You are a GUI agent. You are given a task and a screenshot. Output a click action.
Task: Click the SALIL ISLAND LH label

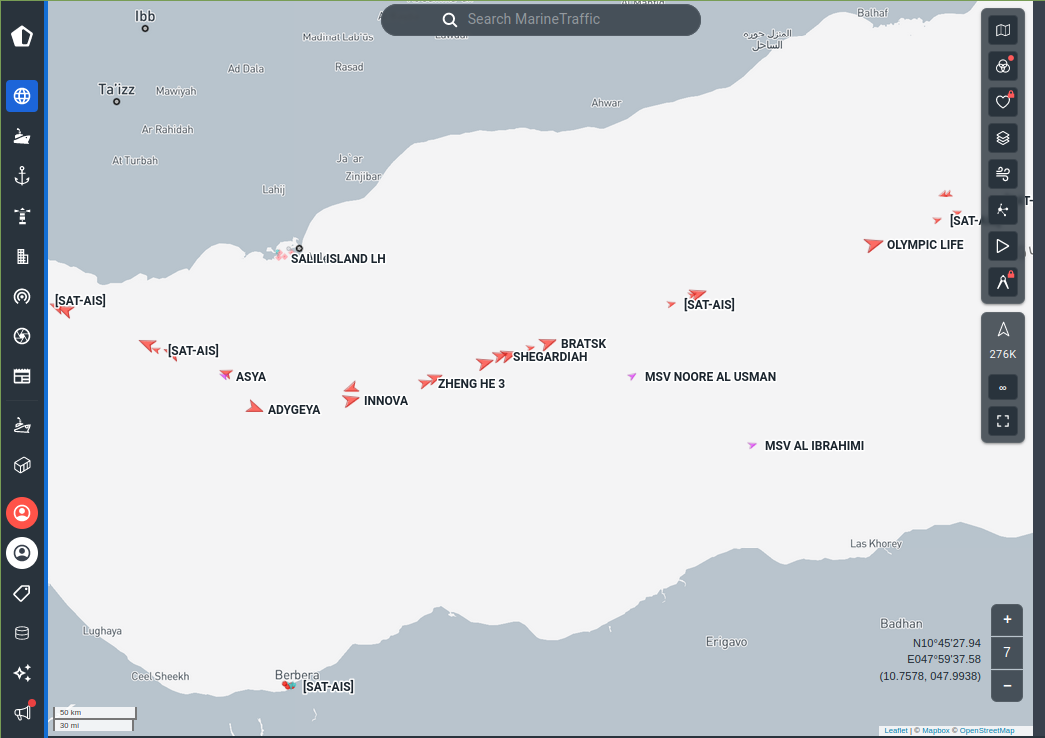338,259
